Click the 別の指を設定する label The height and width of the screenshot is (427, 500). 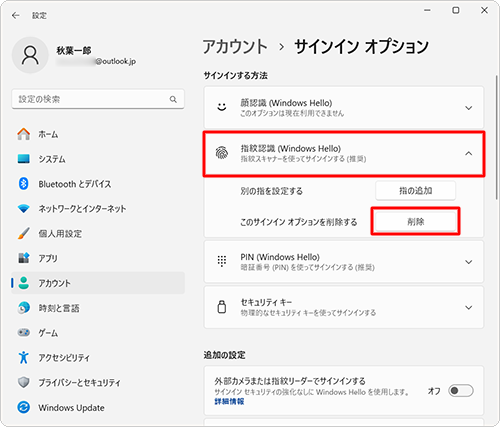coord(272,191)
